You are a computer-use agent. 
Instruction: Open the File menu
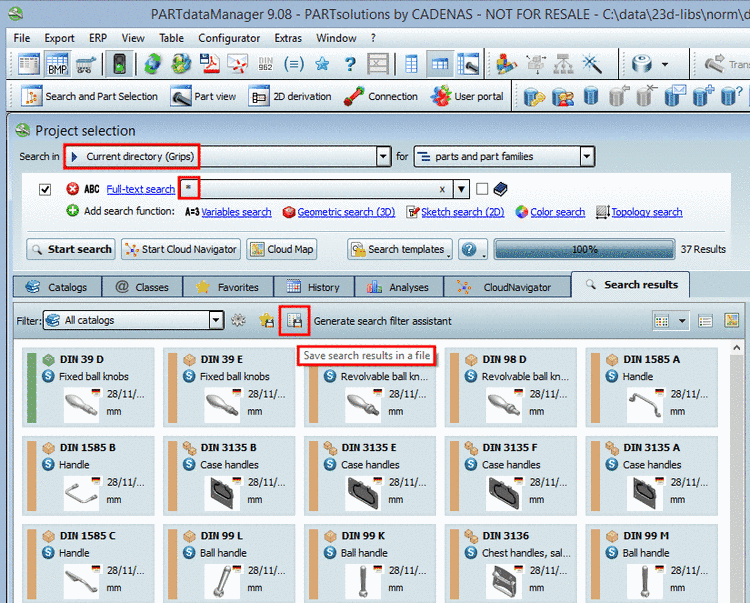pos(22,38)
